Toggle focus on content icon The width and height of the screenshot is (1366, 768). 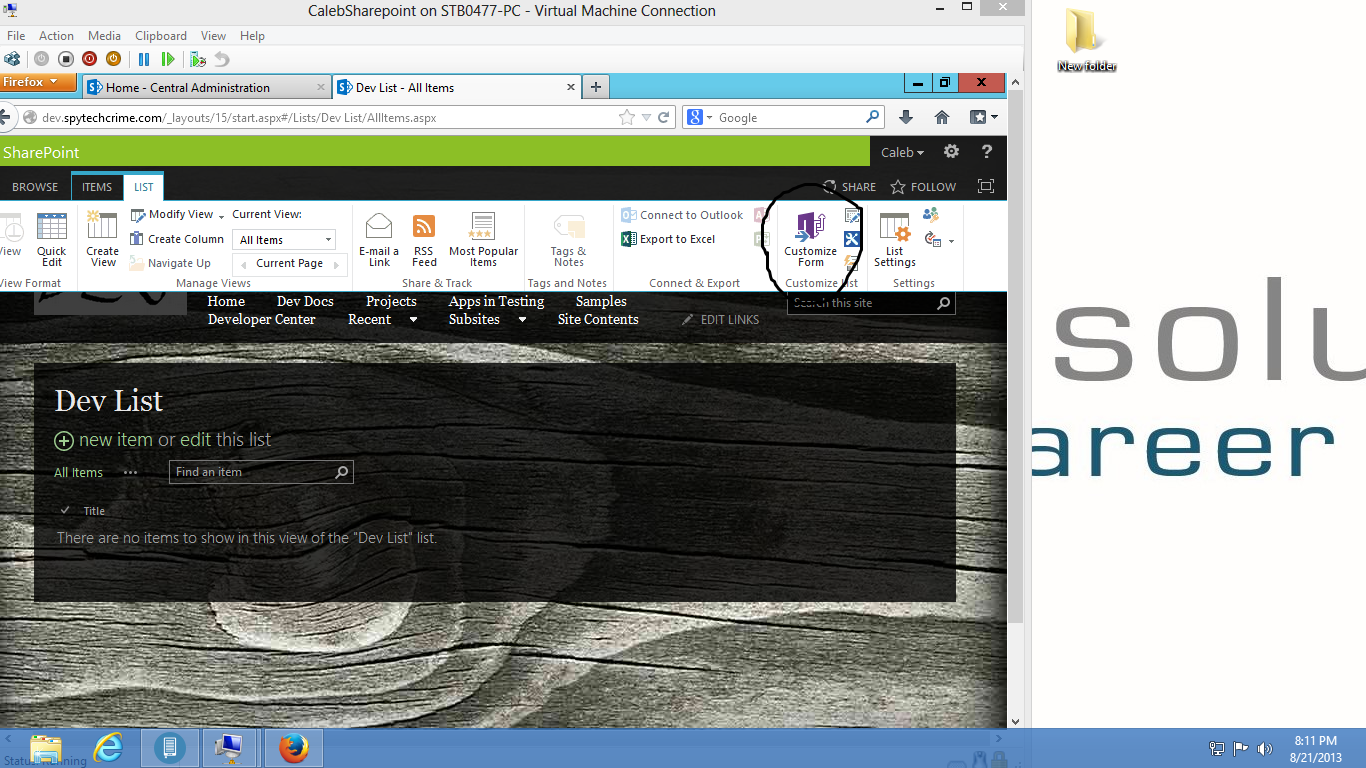(x=986, y=187)
